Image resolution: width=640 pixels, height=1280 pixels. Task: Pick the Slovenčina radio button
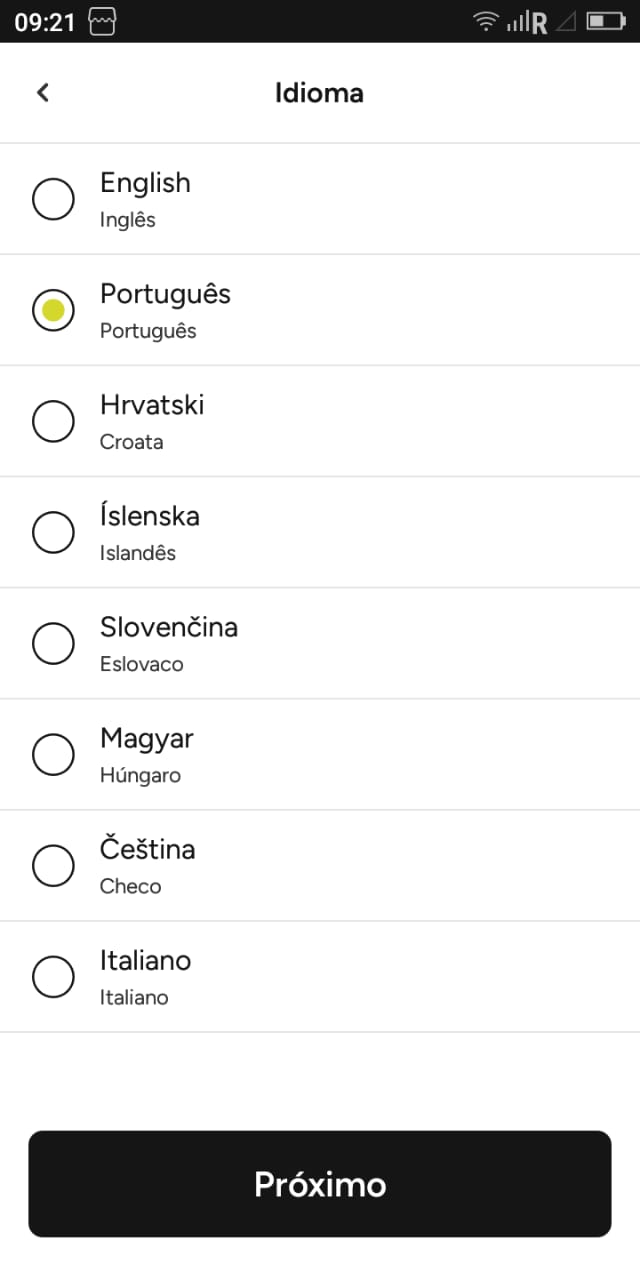pos(53,643)
